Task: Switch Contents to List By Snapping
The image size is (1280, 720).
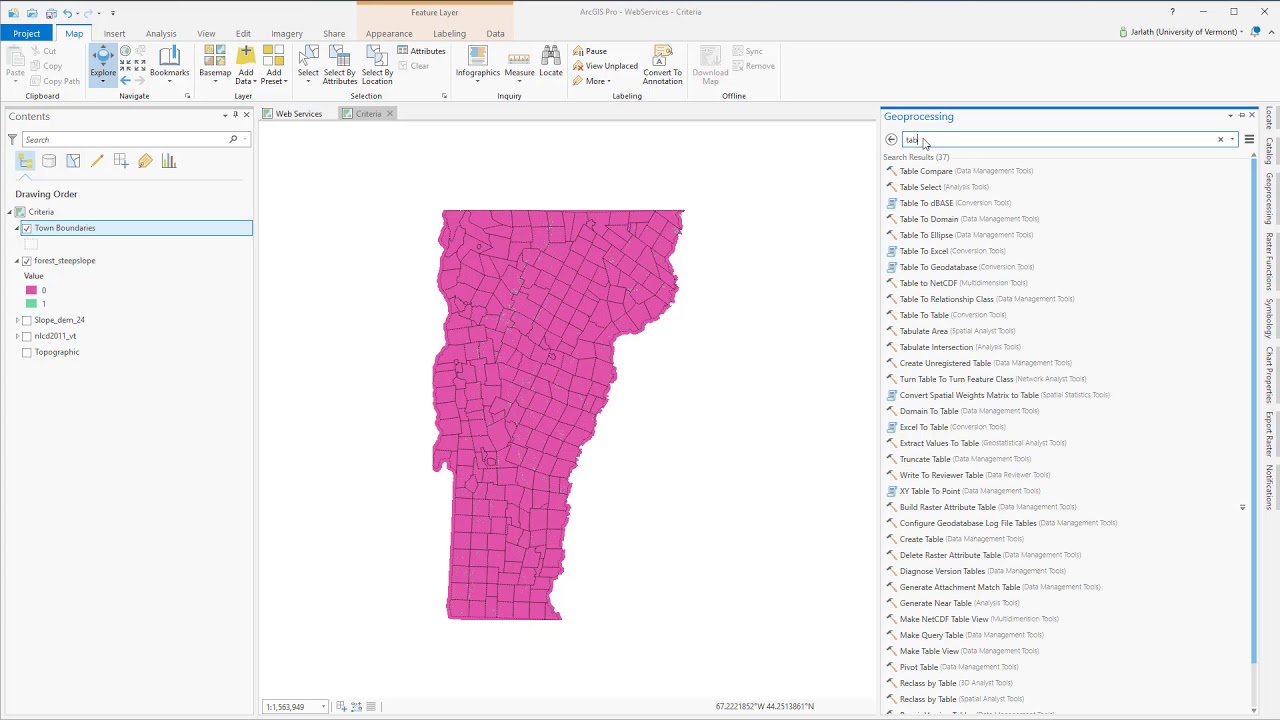Action: point(121,161)
